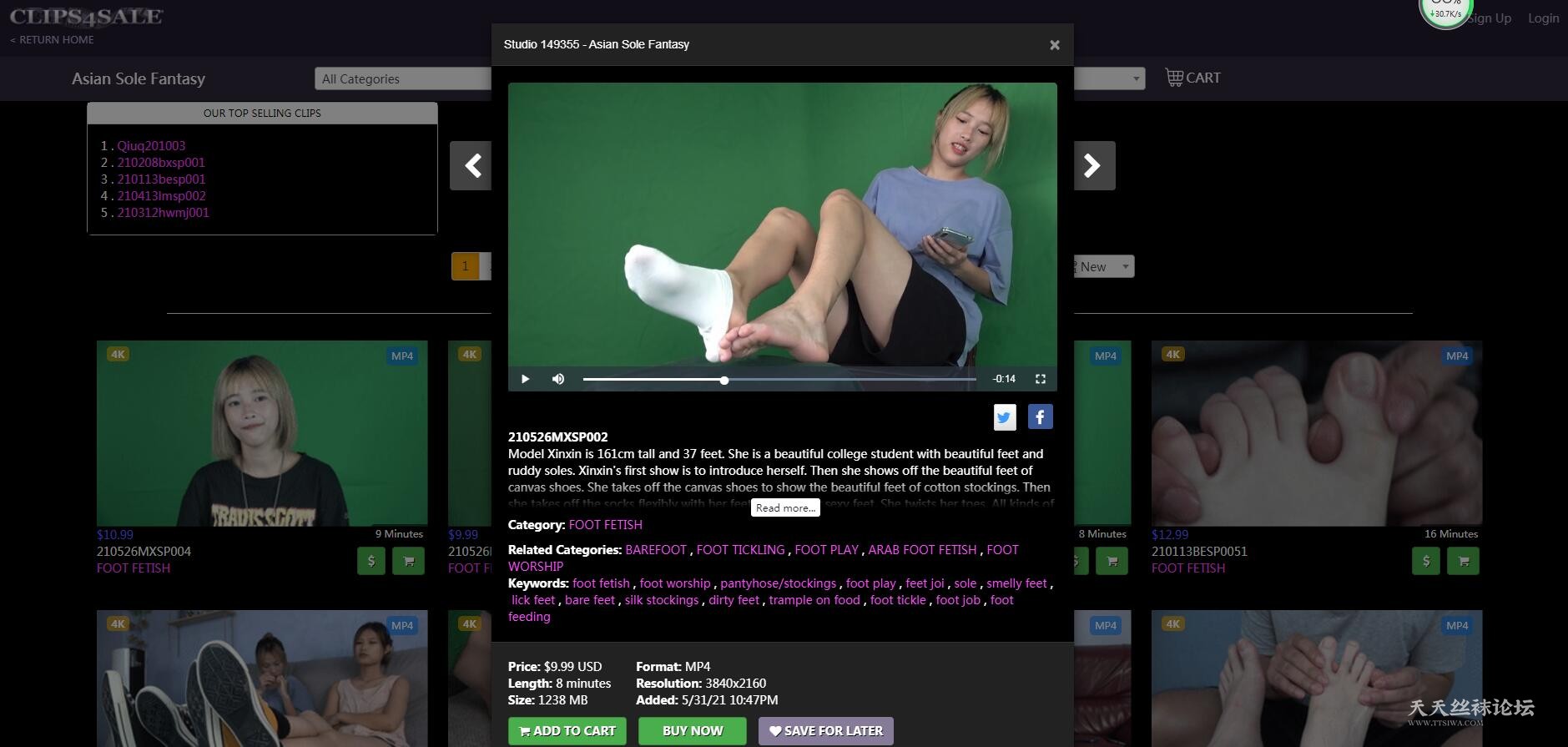Open the New sort order dropdown

tap(1103, 266)
